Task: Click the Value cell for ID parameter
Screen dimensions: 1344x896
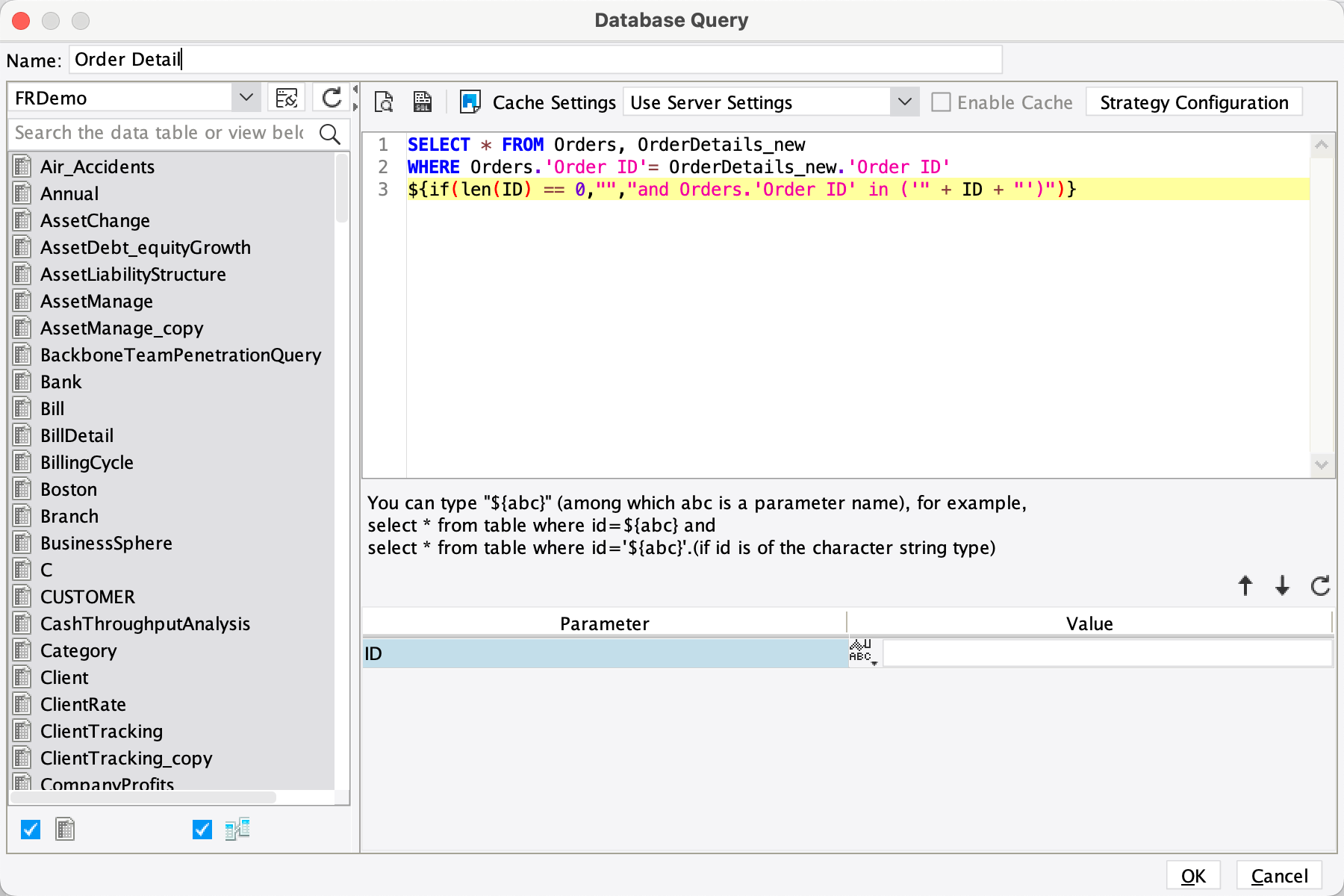Action: pyautogui.click(x=1107, y=653)
